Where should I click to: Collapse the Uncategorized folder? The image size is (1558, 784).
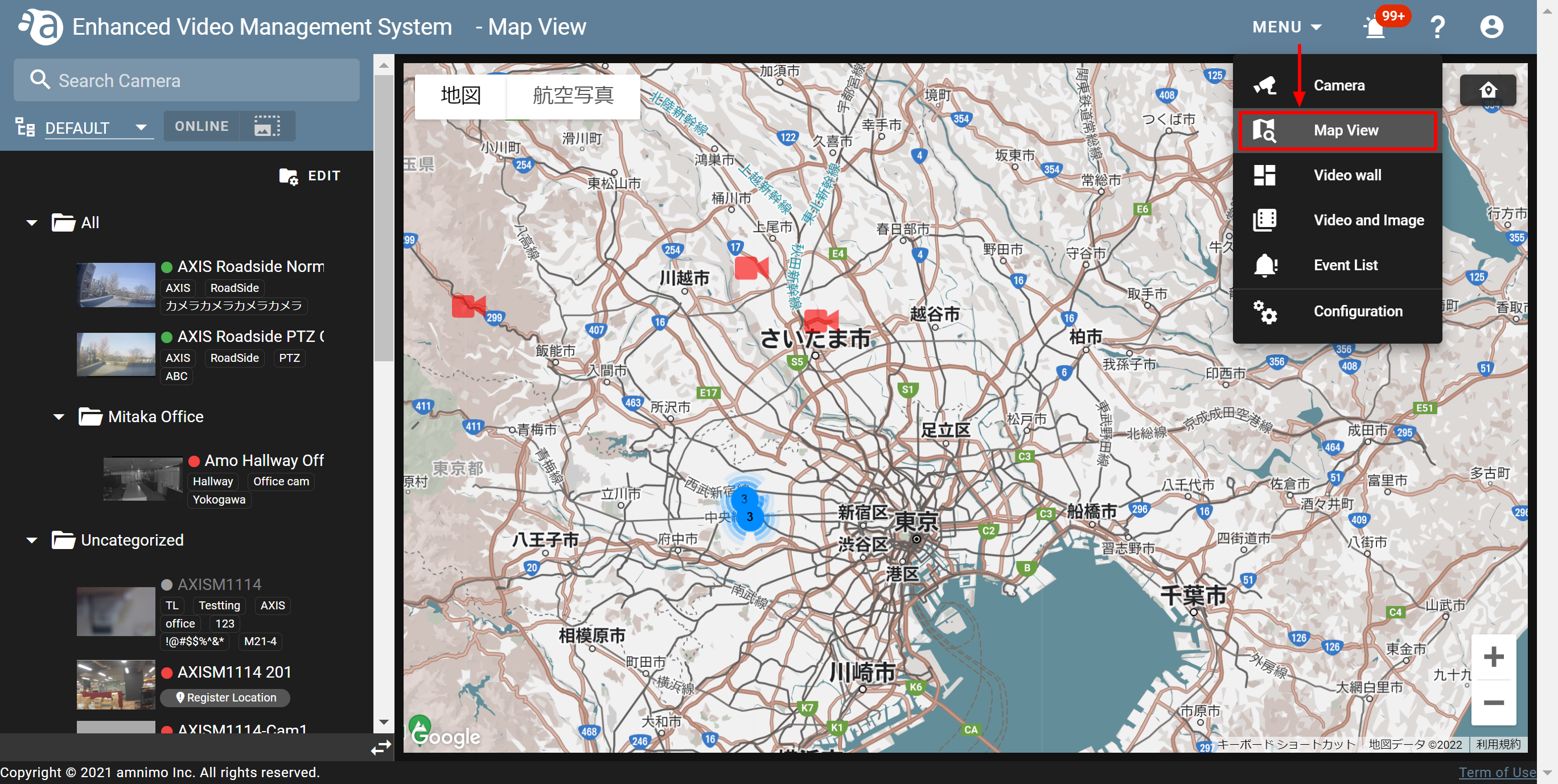click(x=32, y=540)
